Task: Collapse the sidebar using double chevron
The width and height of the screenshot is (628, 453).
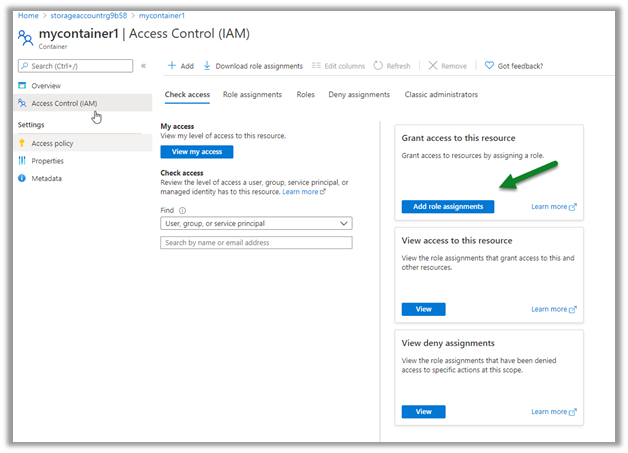Action: coord(143,66)
